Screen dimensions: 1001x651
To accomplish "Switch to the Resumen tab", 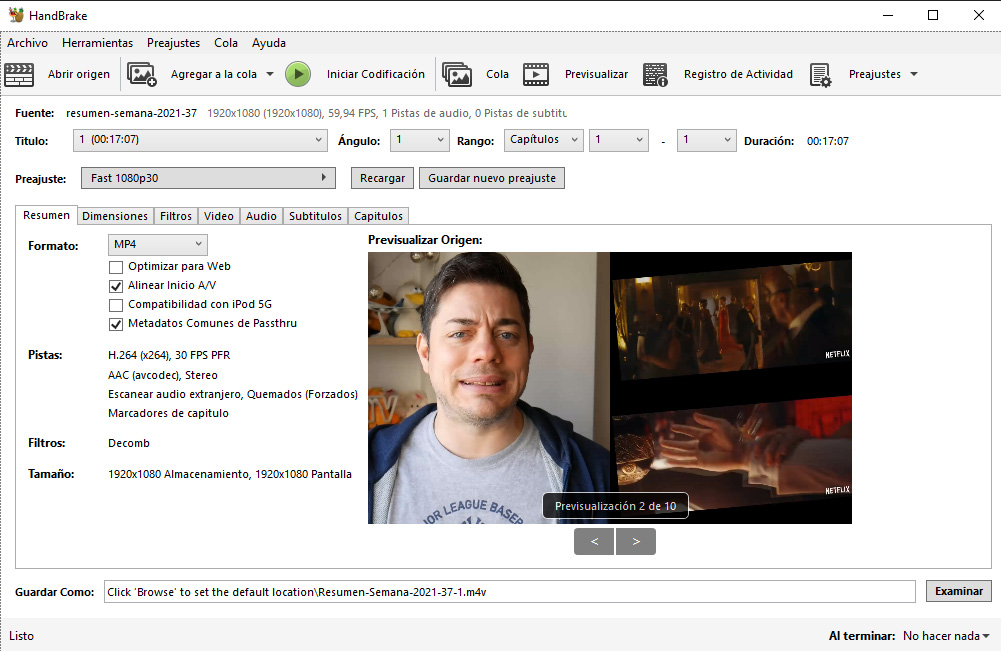I will click(47, 215).
